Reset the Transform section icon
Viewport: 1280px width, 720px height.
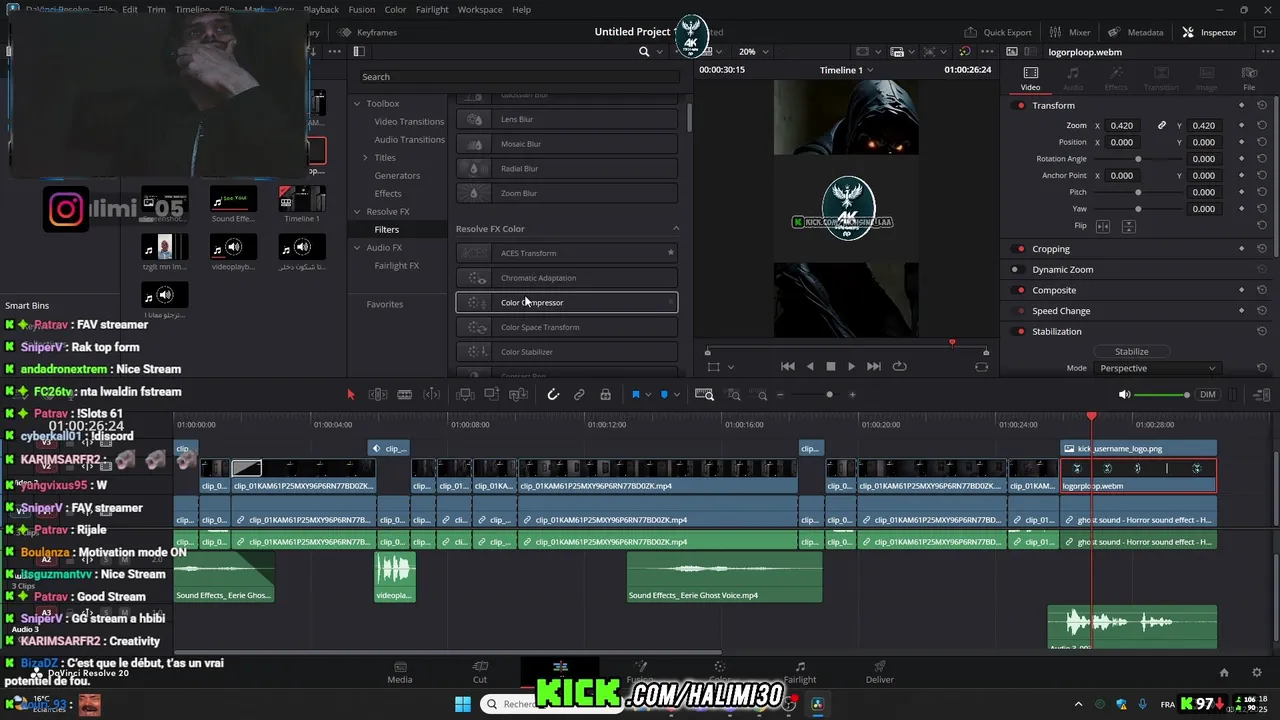coord(1262,106)
